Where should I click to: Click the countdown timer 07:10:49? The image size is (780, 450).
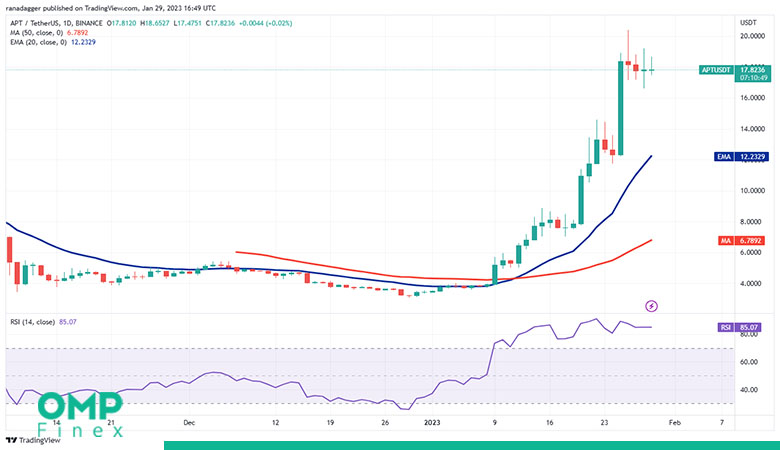(752, 79)
